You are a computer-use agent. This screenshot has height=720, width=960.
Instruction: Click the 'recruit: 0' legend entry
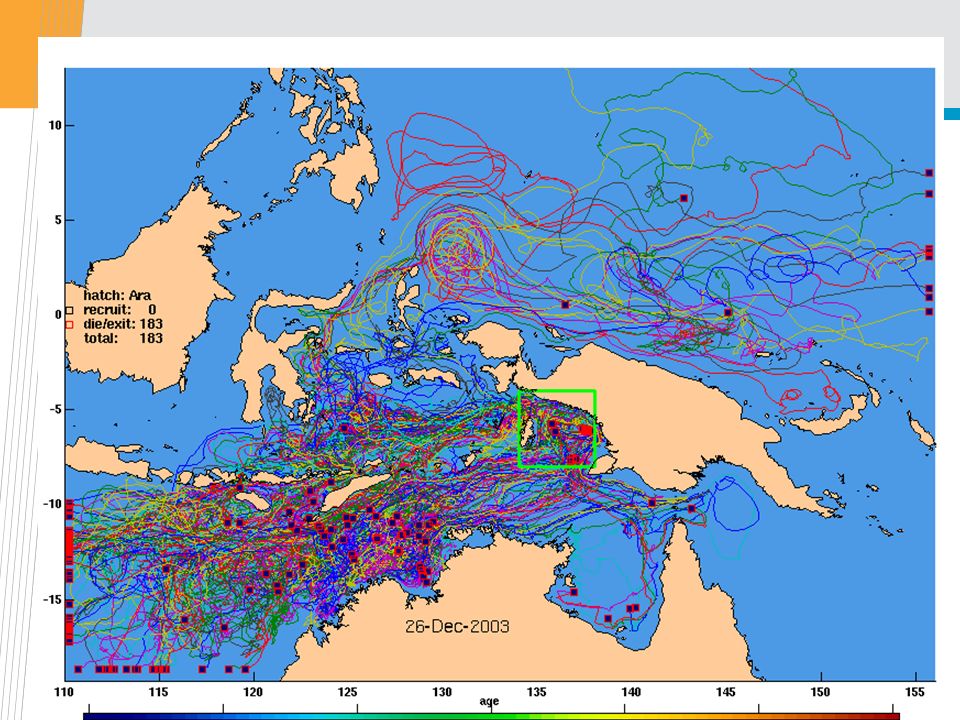coord(119,310)
